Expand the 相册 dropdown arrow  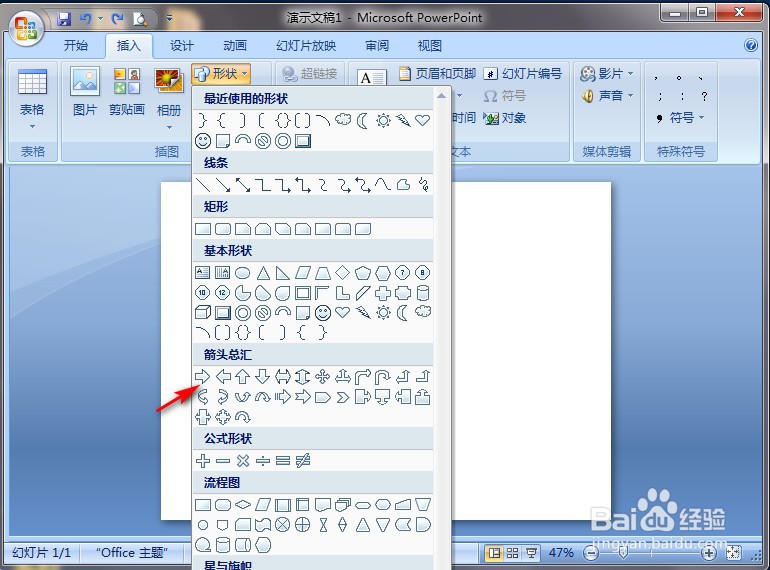pos(169,127)
